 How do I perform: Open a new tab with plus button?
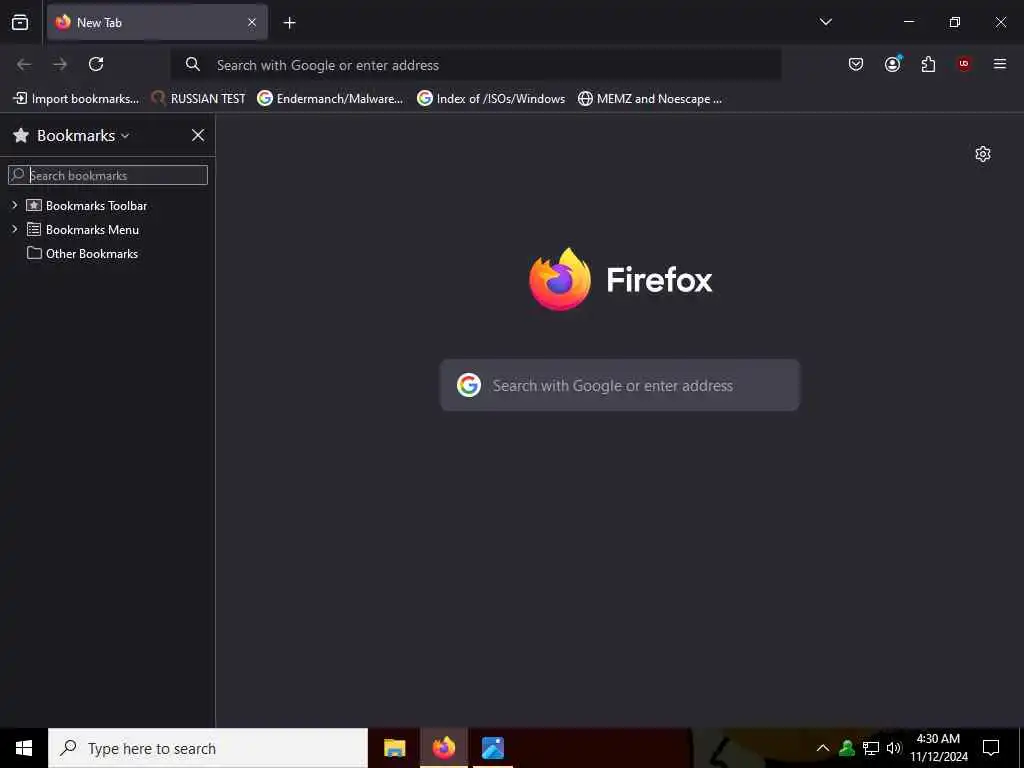(289, 23)
